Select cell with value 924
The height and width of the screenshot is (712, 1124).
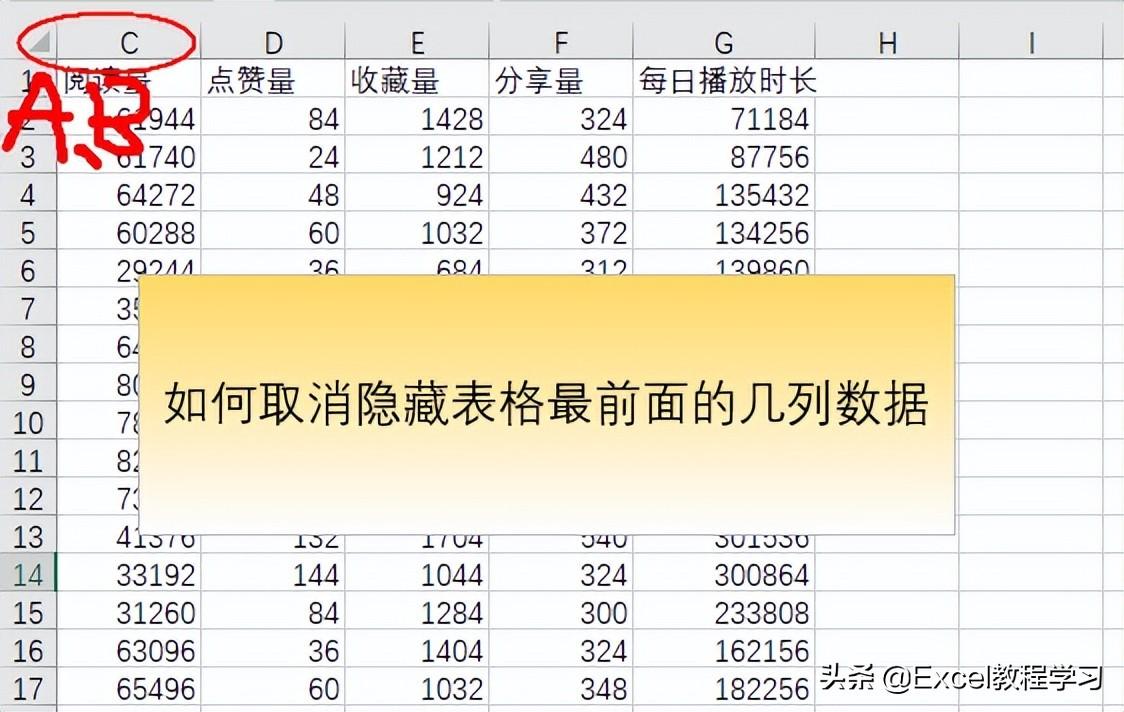(417, 194)
